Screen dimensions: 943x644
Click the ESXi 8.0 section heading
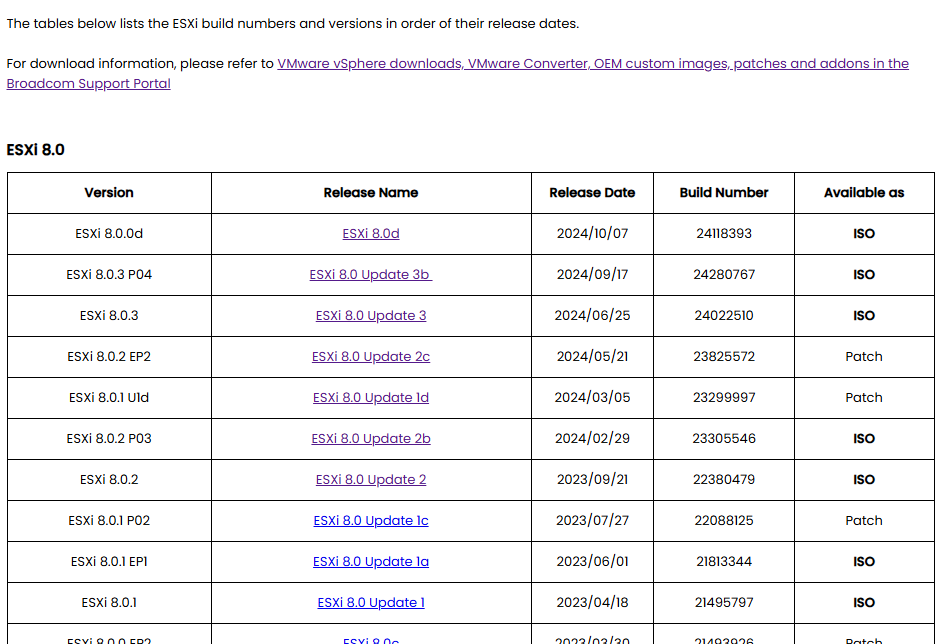(x=35, y=150)
